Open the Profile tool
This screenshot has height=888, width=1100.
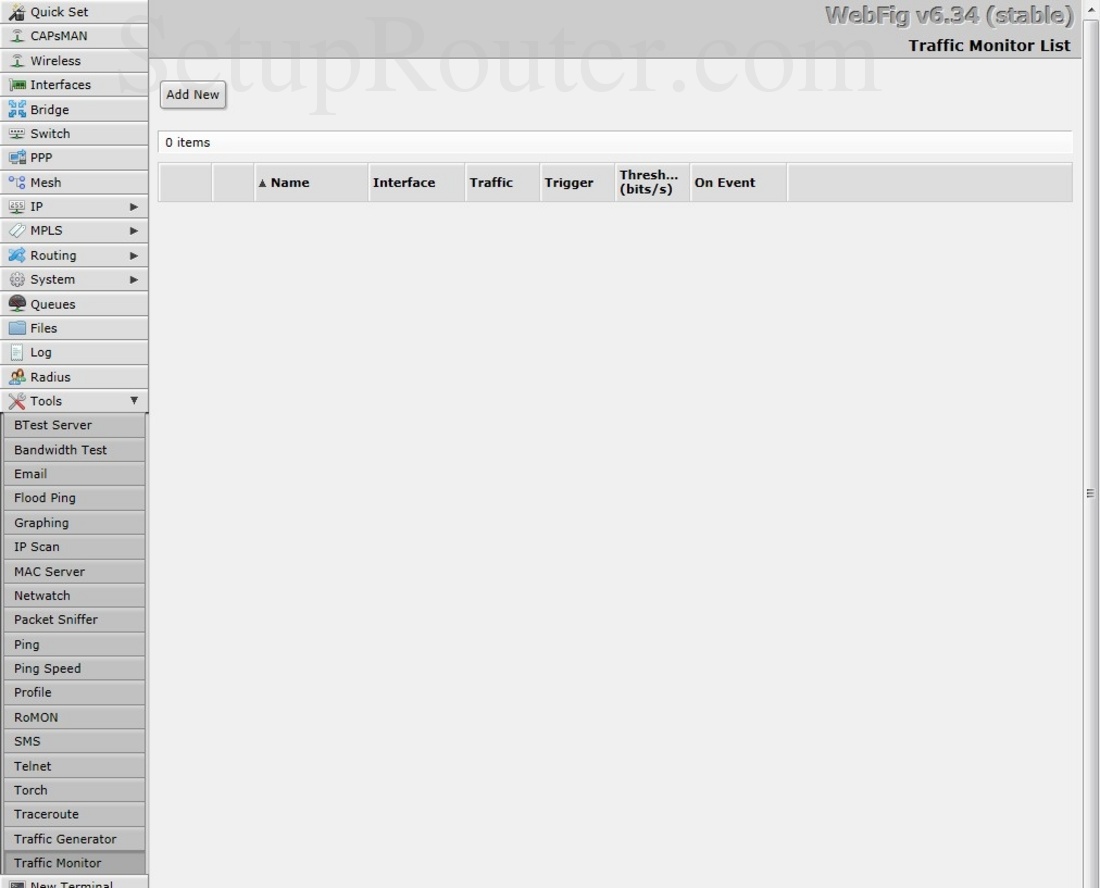click(74, 692)
